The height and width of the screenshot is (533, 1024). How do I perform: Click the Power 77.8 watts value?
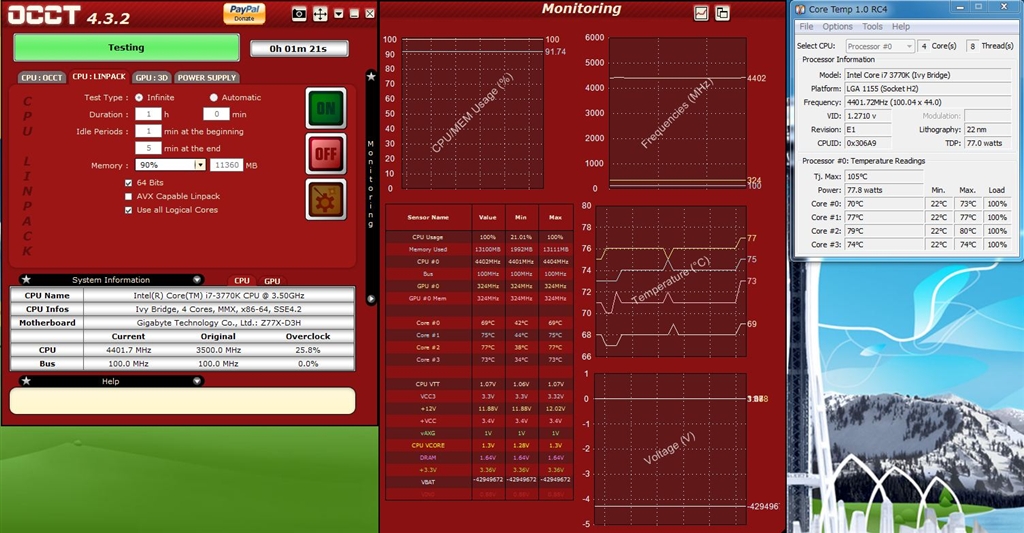coord(884,190)
